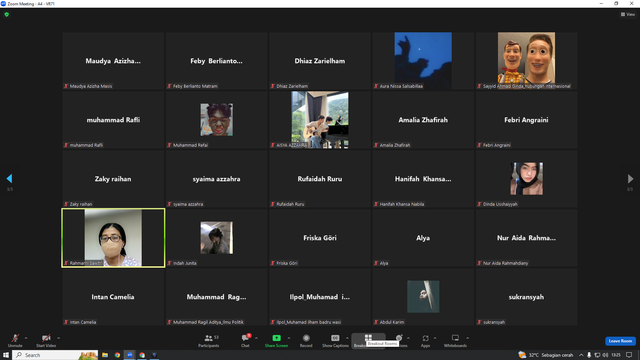Select Sayyid Ahmad Ginda's puppet-picture tile
The width and height of the screenshot is (640, 360).
[526, 61]
